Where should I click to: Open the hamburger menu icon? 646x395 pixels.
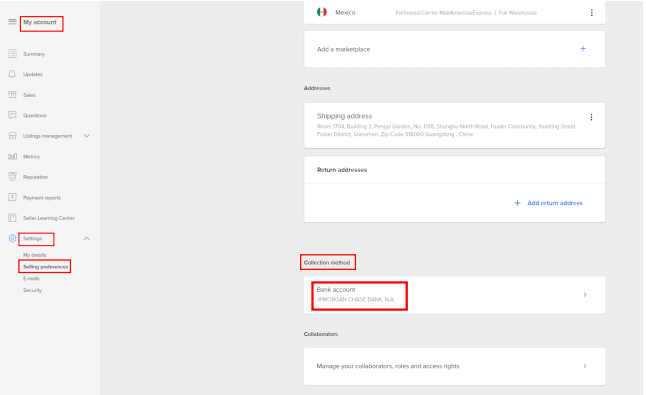tap(12, 21)
